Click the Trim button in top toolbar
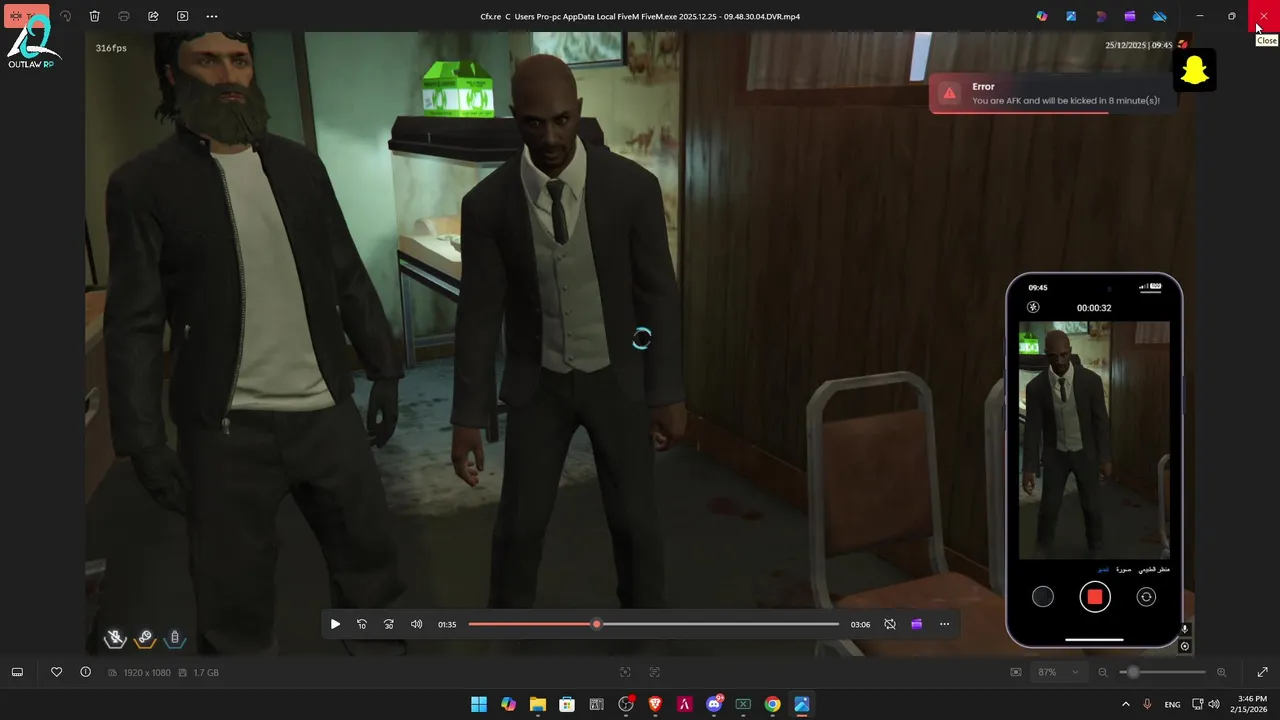 (x=27, y=16)
